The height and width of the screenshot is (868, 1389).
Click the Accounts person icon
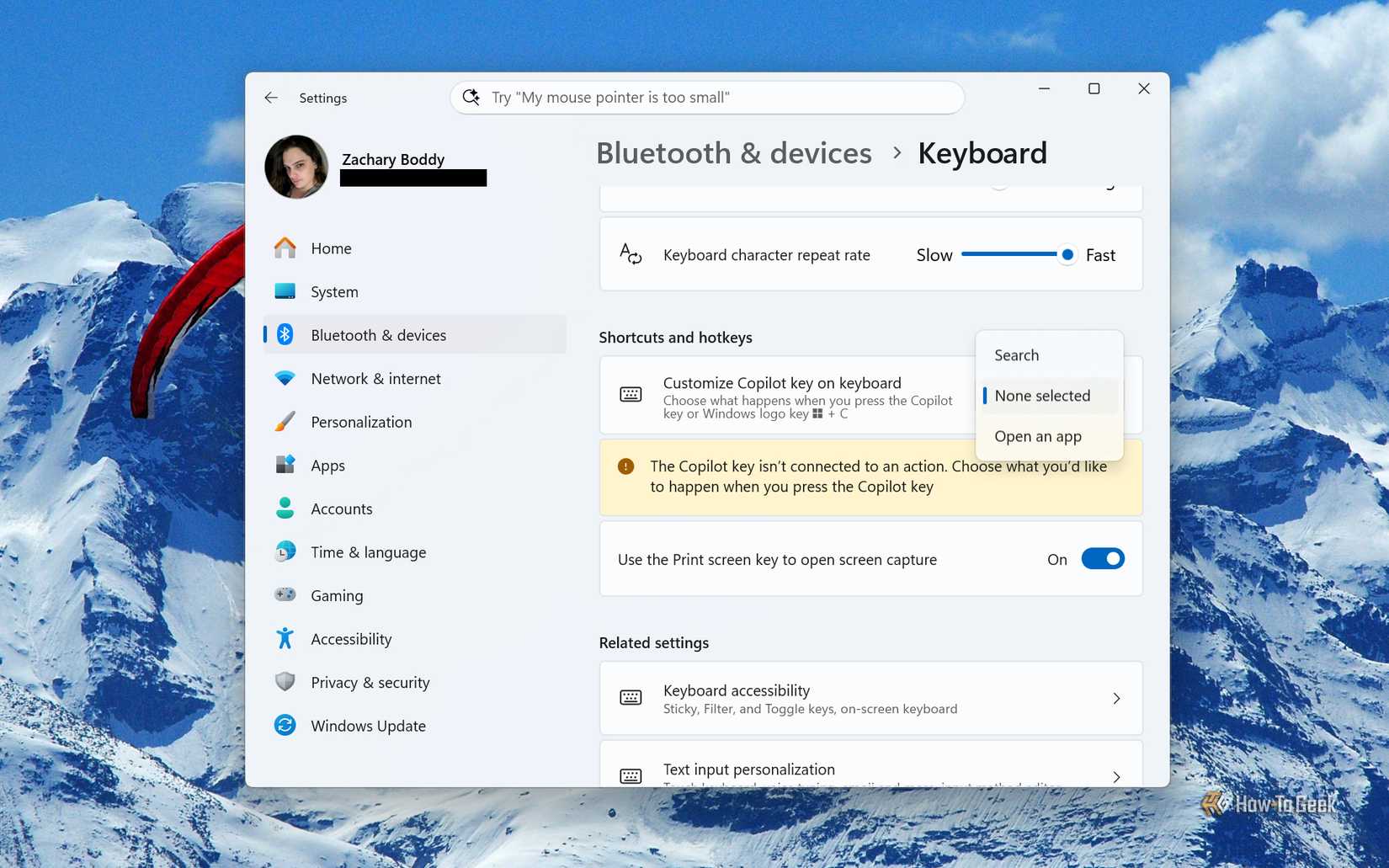285,509
